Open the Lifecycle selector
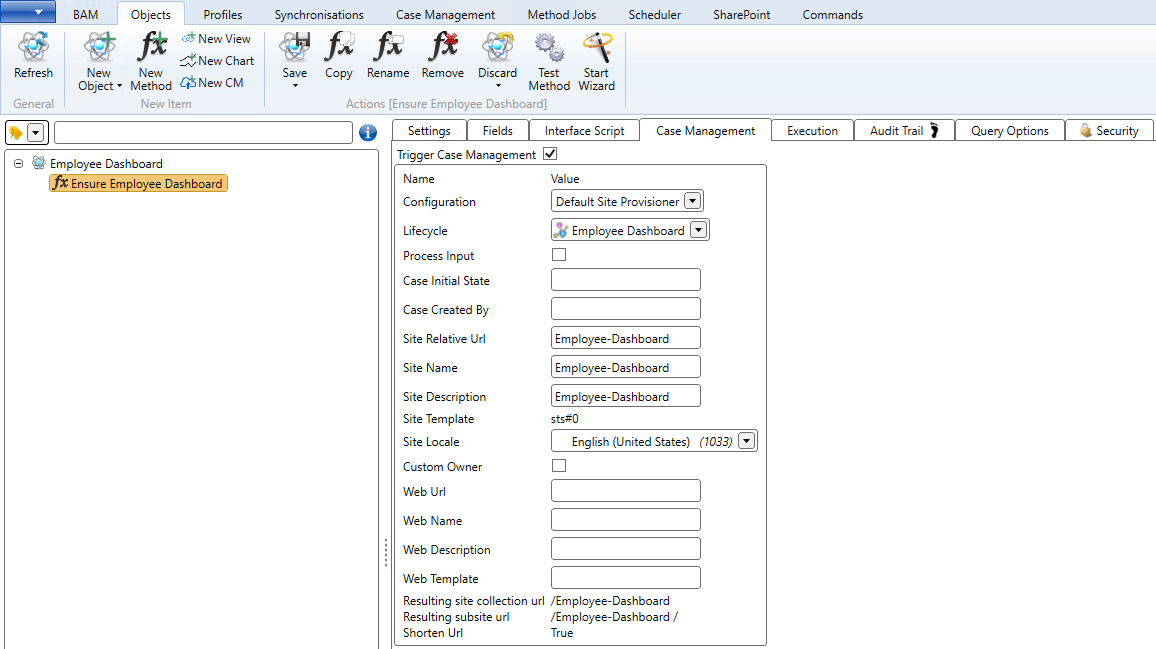This screenshot has height=649, width=1156. coord(700,229)
